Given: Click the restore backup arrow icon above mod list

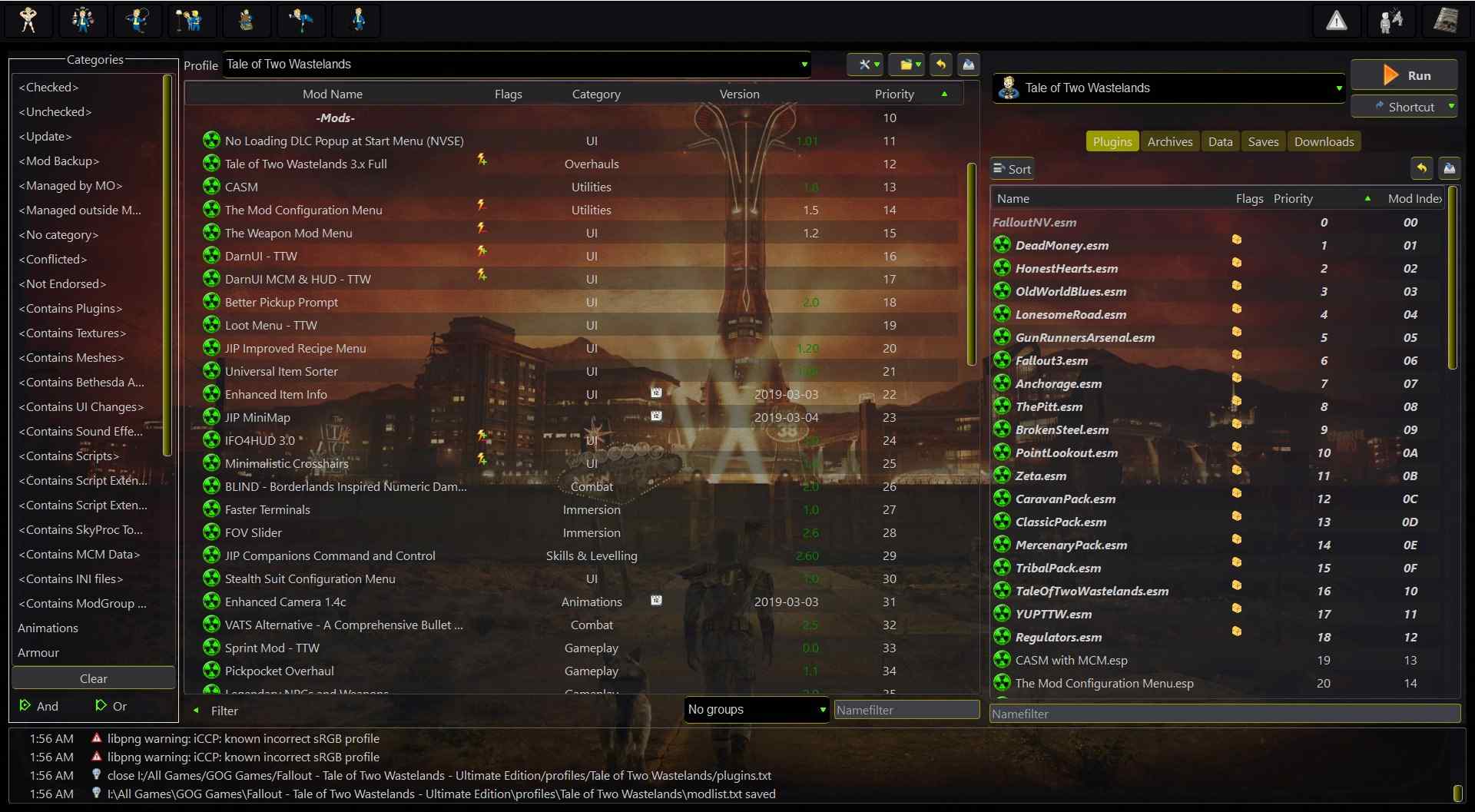Looking at the screenshot, I should [941, 65].
